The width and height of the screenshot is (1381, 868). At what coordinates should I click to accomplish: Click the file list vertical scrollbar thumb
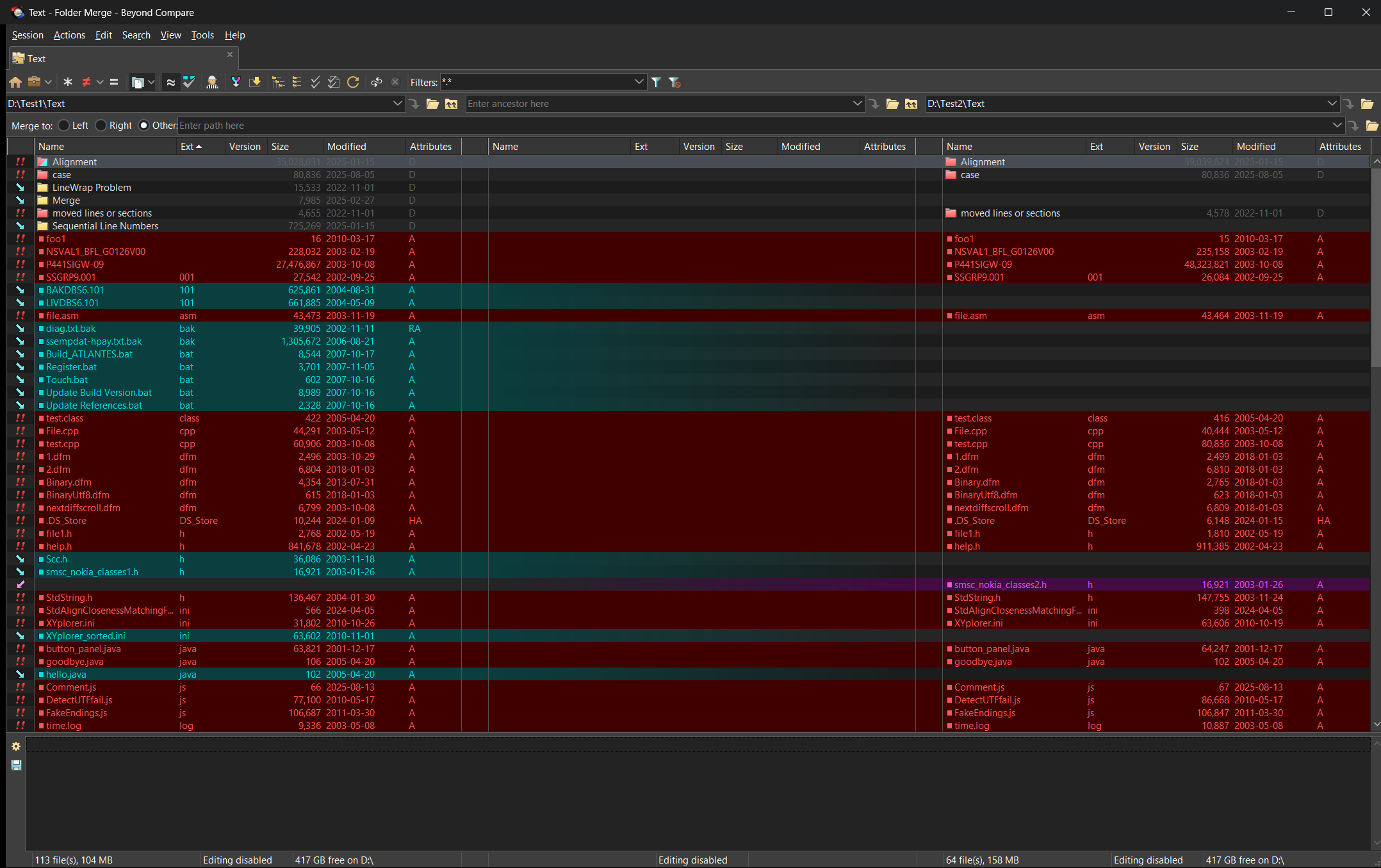(x=1375, y=268)
